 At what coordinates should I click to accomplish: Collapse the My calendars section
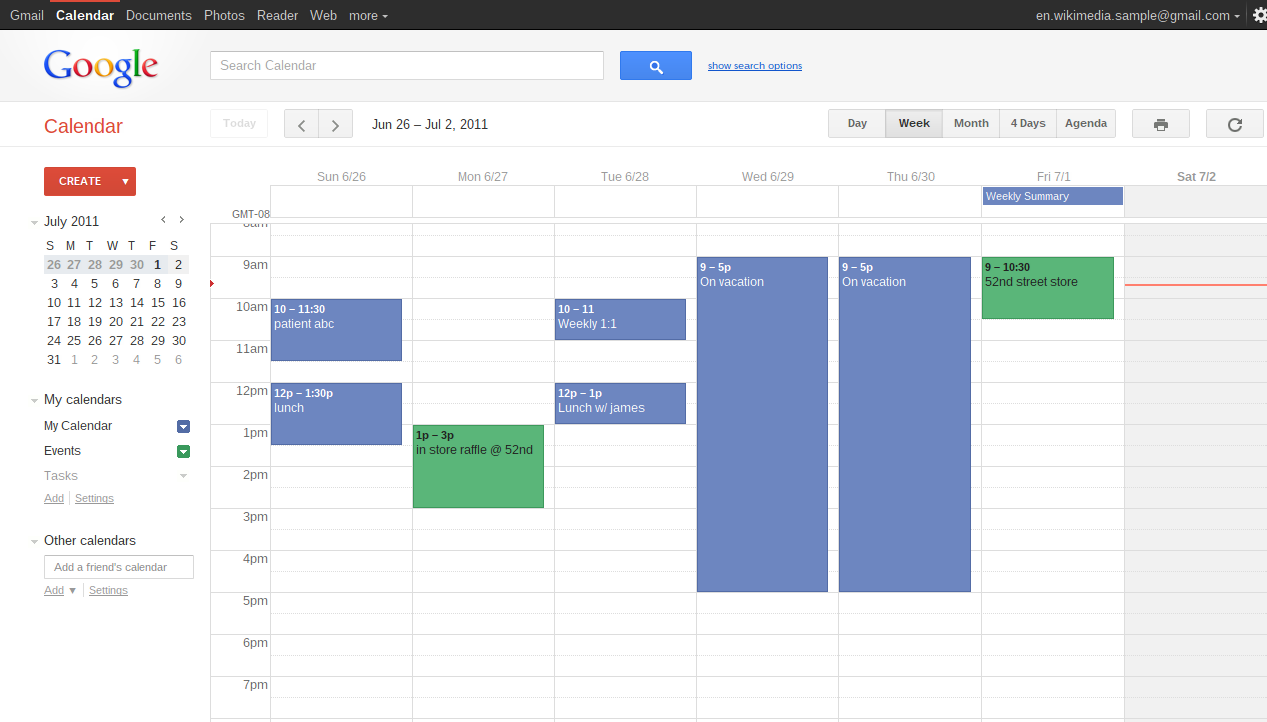click(34, 399)
